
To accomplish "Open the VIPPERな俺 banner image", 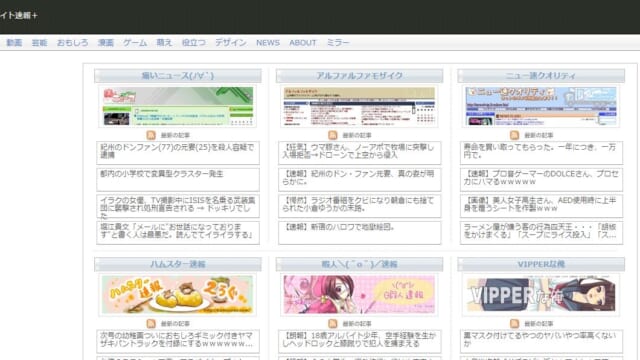I will pyautogui.click(x=541, y=295).
